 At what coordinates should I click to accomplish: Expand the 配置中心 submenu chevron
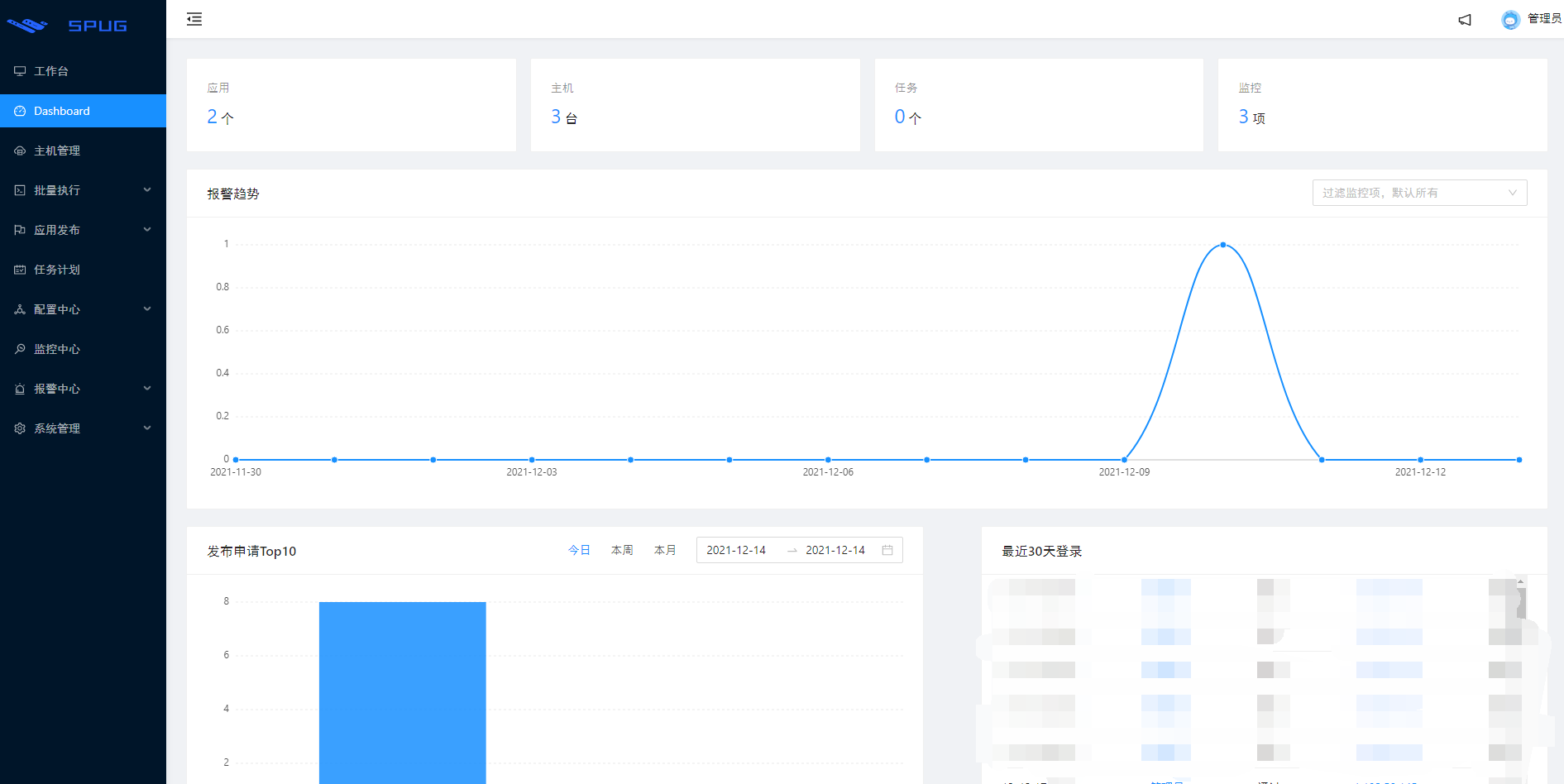147,309
